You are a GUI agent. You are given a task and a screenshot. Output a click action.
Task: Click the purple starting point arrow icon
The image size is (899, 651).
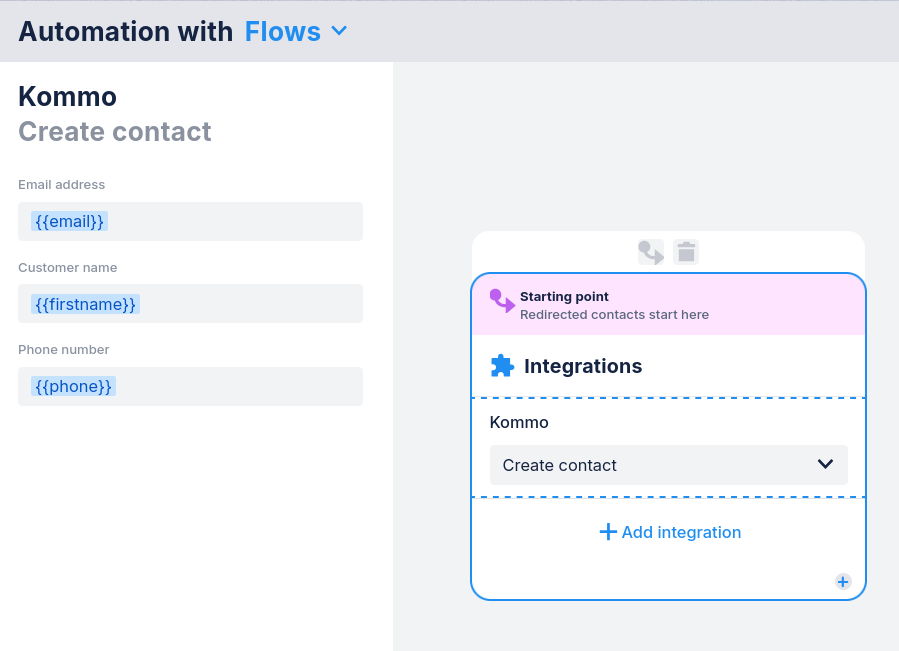[501, 301]
